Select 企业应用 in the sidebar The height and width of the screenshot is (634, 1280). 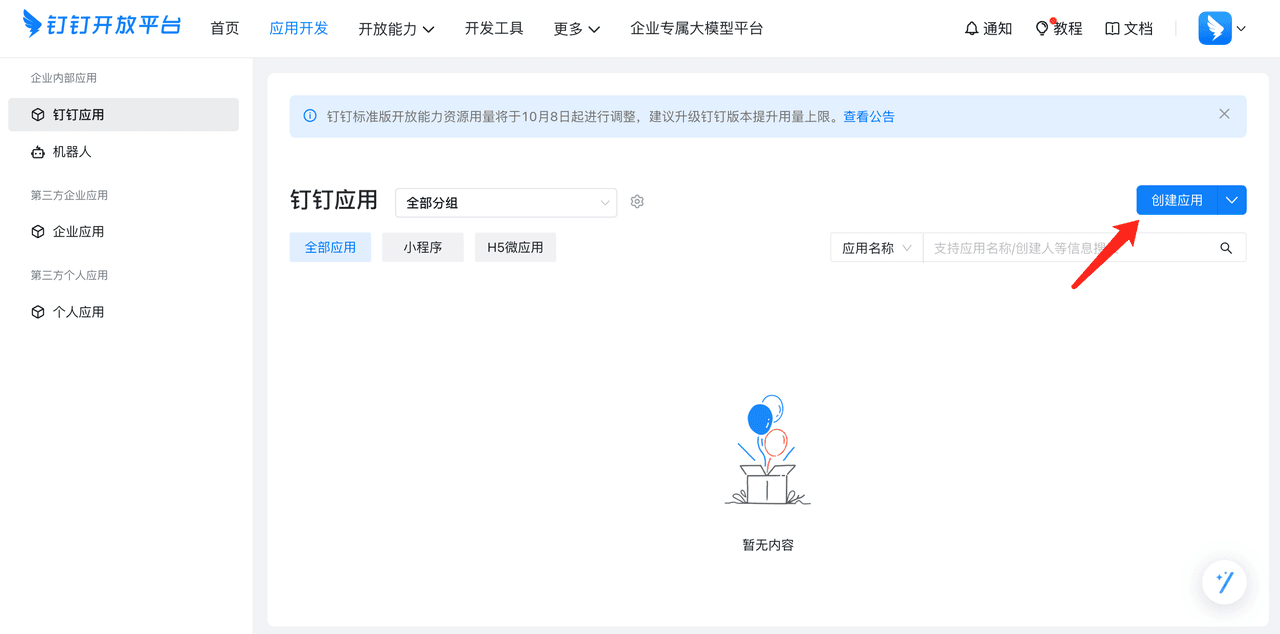(x=123, y=232)
